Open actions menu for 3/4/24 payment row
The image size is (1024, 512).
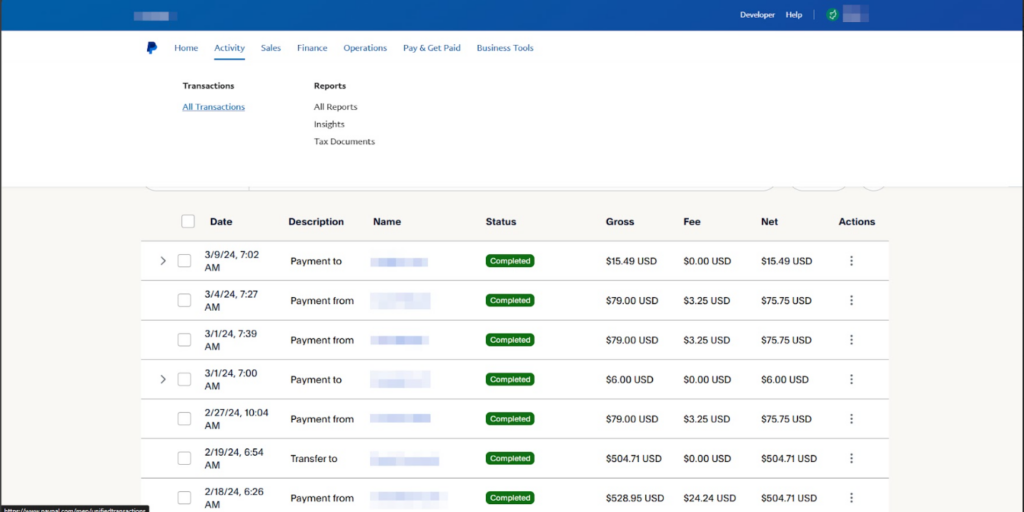coord(851,300)
